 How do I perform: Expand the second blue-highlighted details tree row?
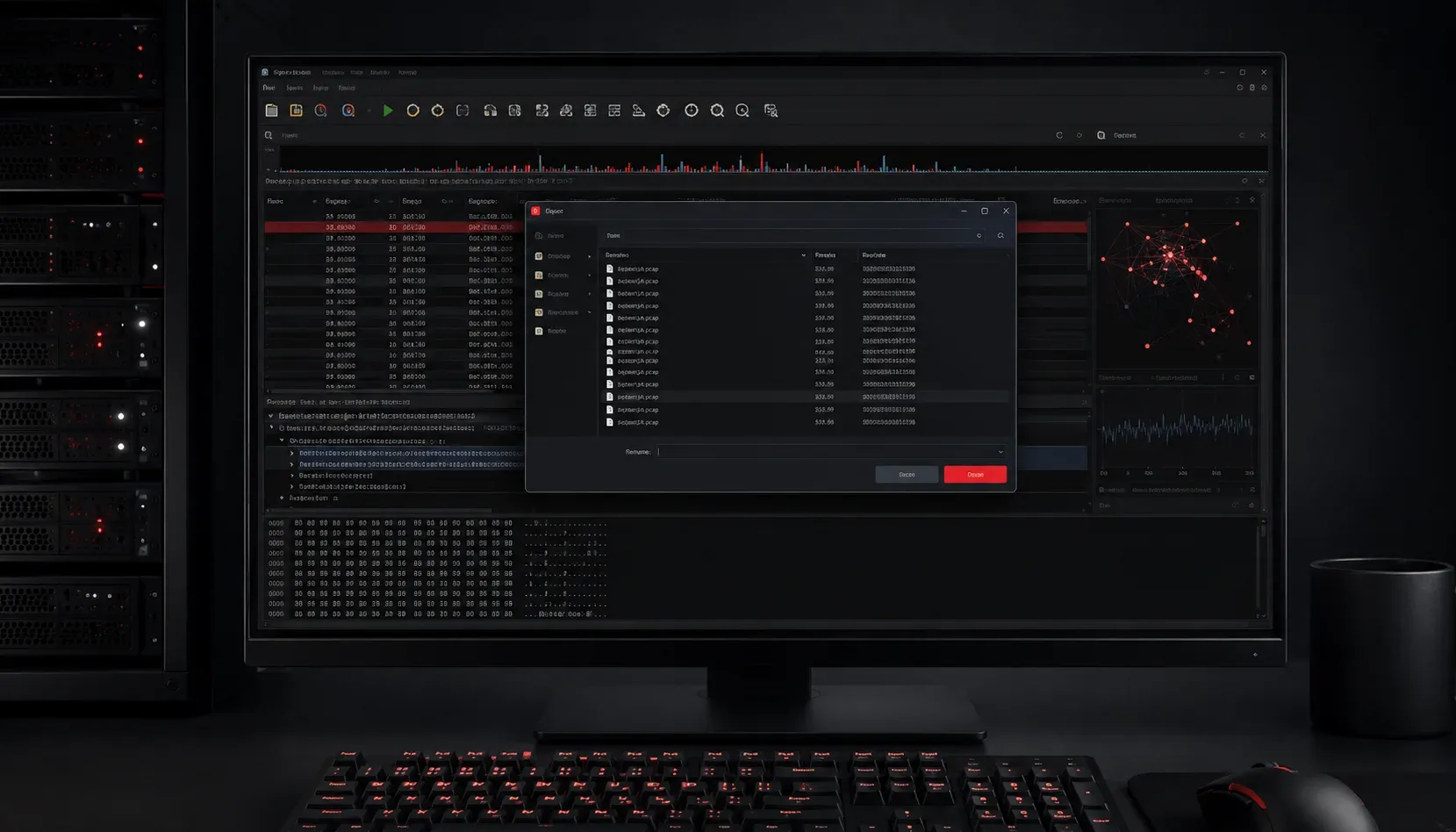click(x=292, y=464)
